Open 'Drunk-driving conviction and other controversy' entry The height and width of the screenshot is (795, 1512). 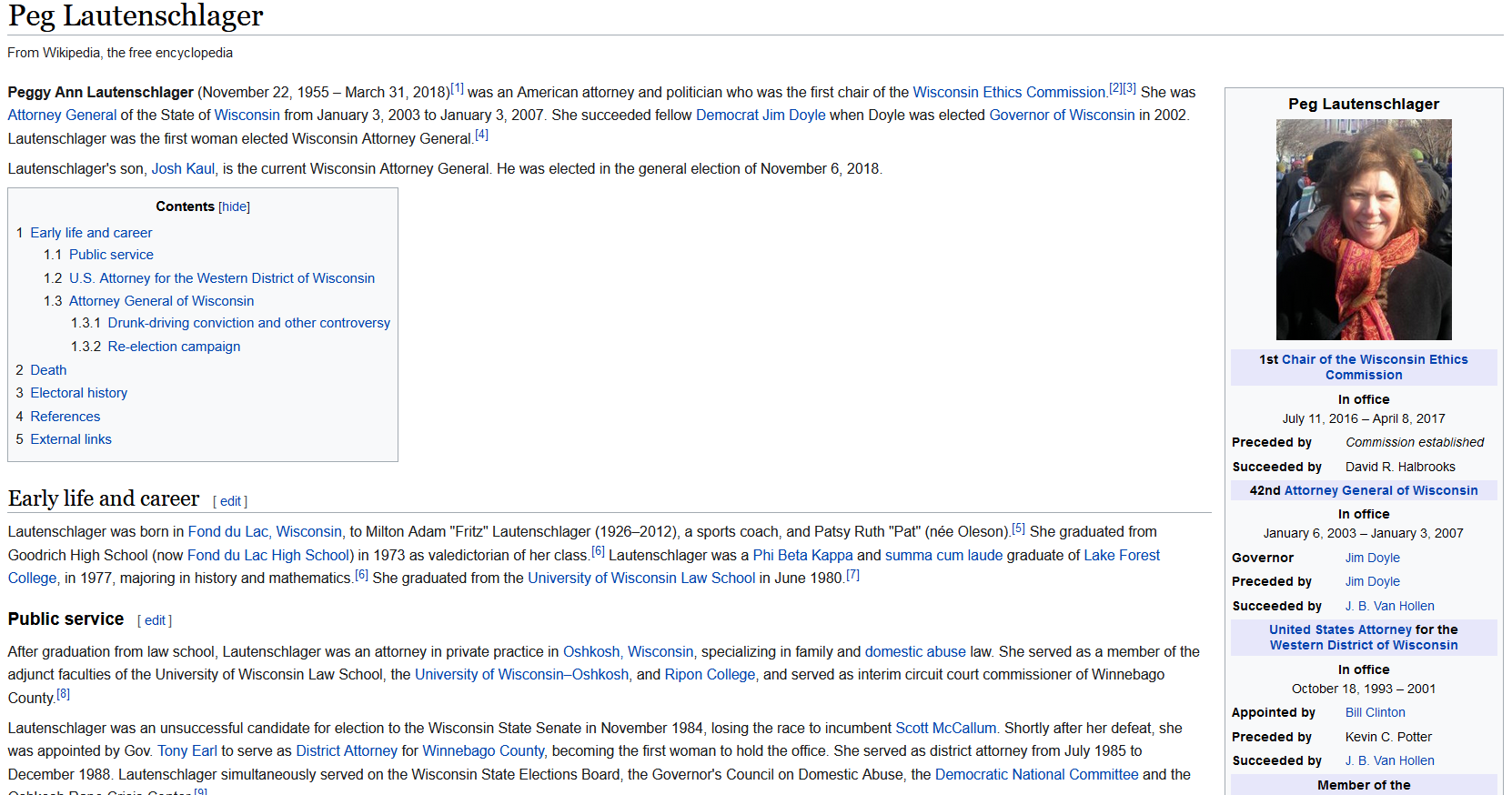coord(248,323)
